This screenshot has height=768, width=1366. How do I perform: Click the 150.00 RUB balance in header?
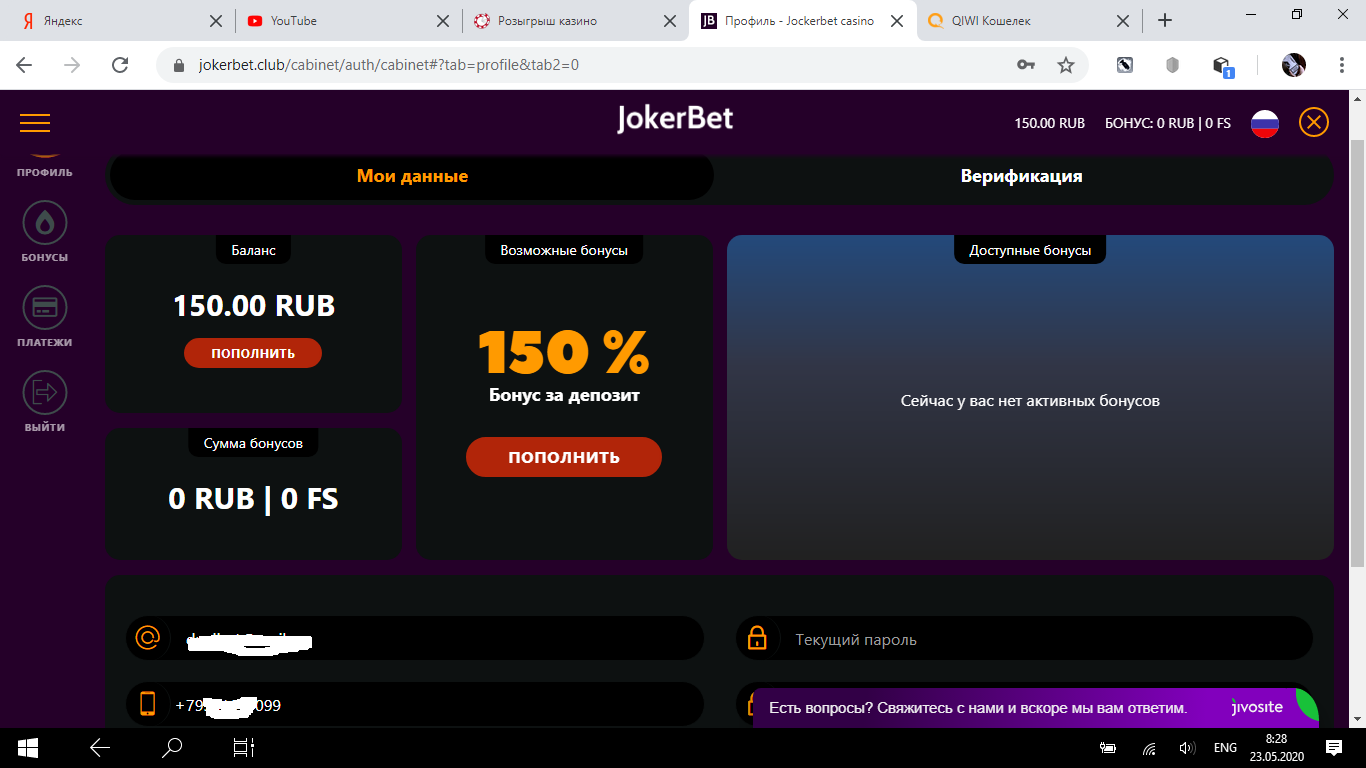pos(1050,123)
